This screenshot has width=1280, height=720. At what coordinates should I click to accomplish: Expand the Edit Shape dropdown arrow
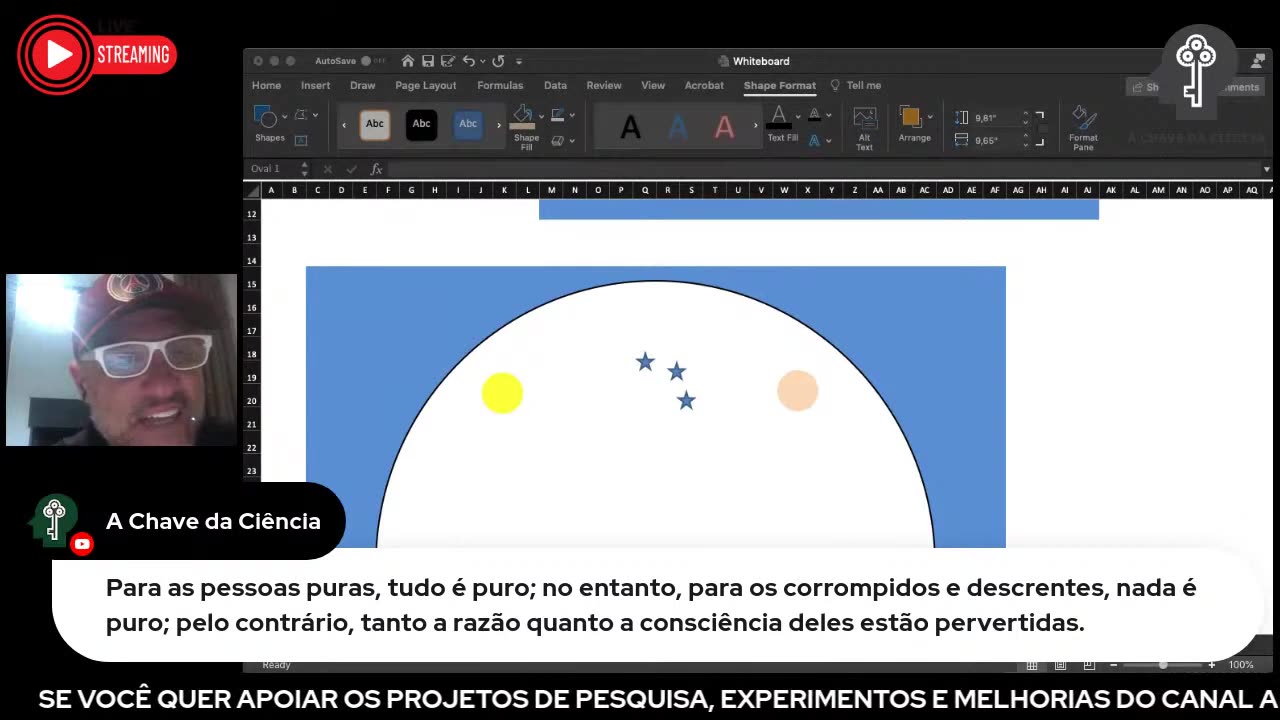point(315,116)
